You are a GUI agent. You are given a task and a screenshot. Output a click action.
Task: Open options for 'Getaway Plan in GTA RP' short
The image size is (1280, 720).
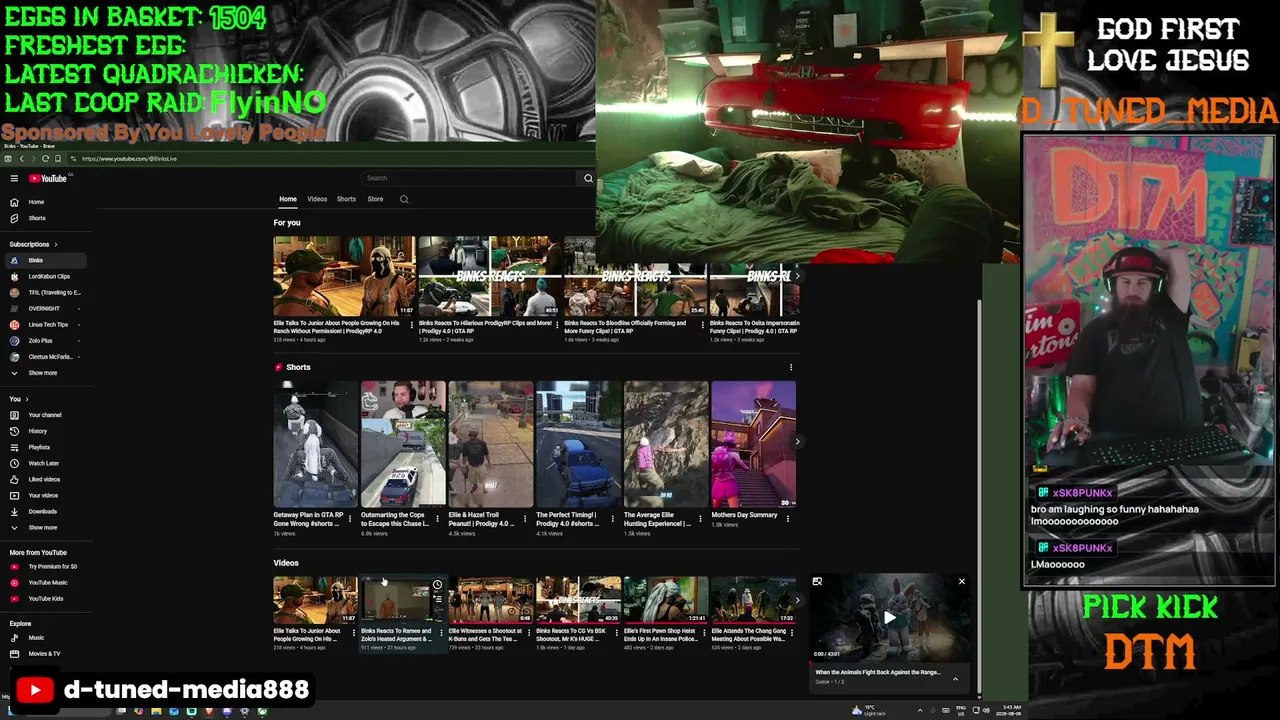point(350,518)
